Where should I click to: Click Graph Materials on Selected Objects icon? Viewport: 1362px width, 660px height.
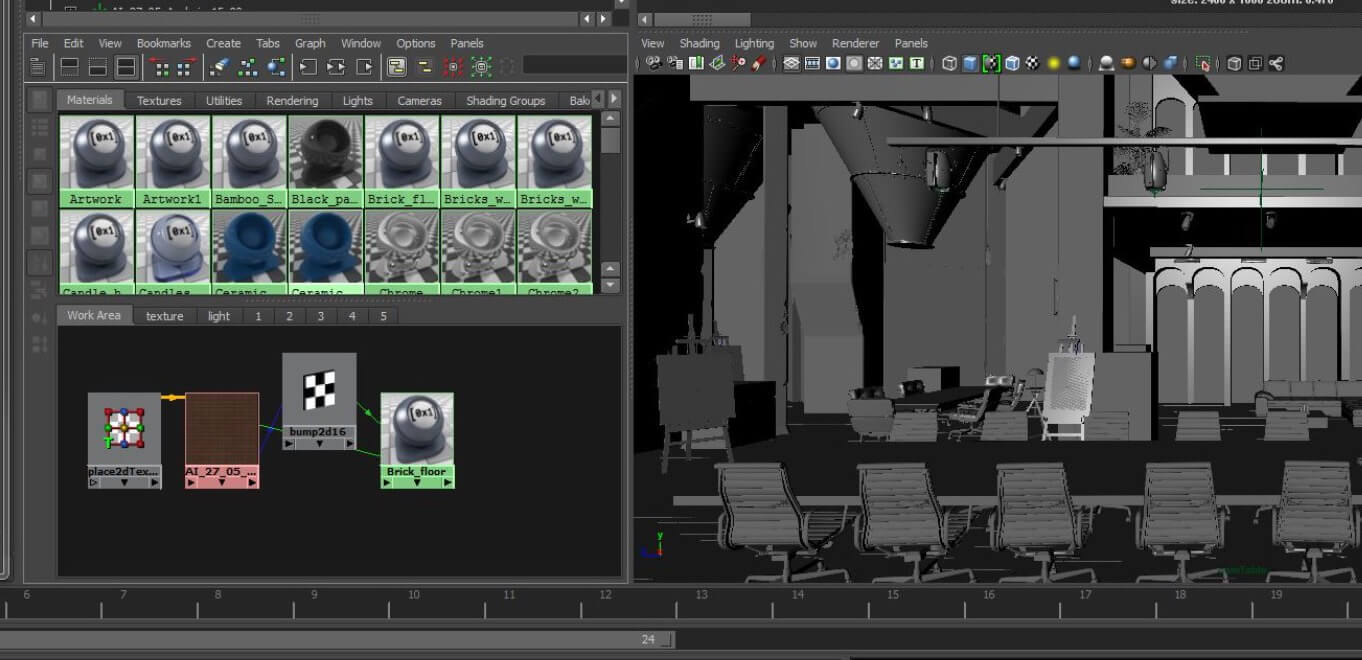coord(276,67)
